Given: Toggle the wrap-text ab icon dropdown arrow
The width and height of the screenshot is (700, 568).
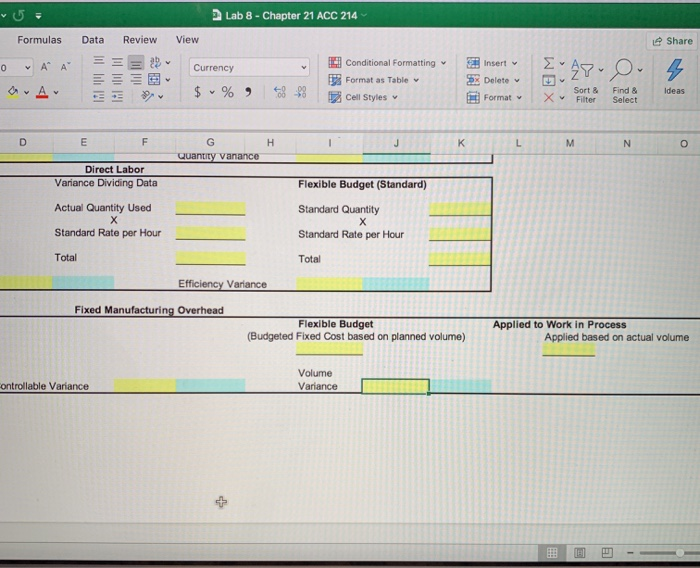Looking at the screenshot, I should [x=168, y=63].
